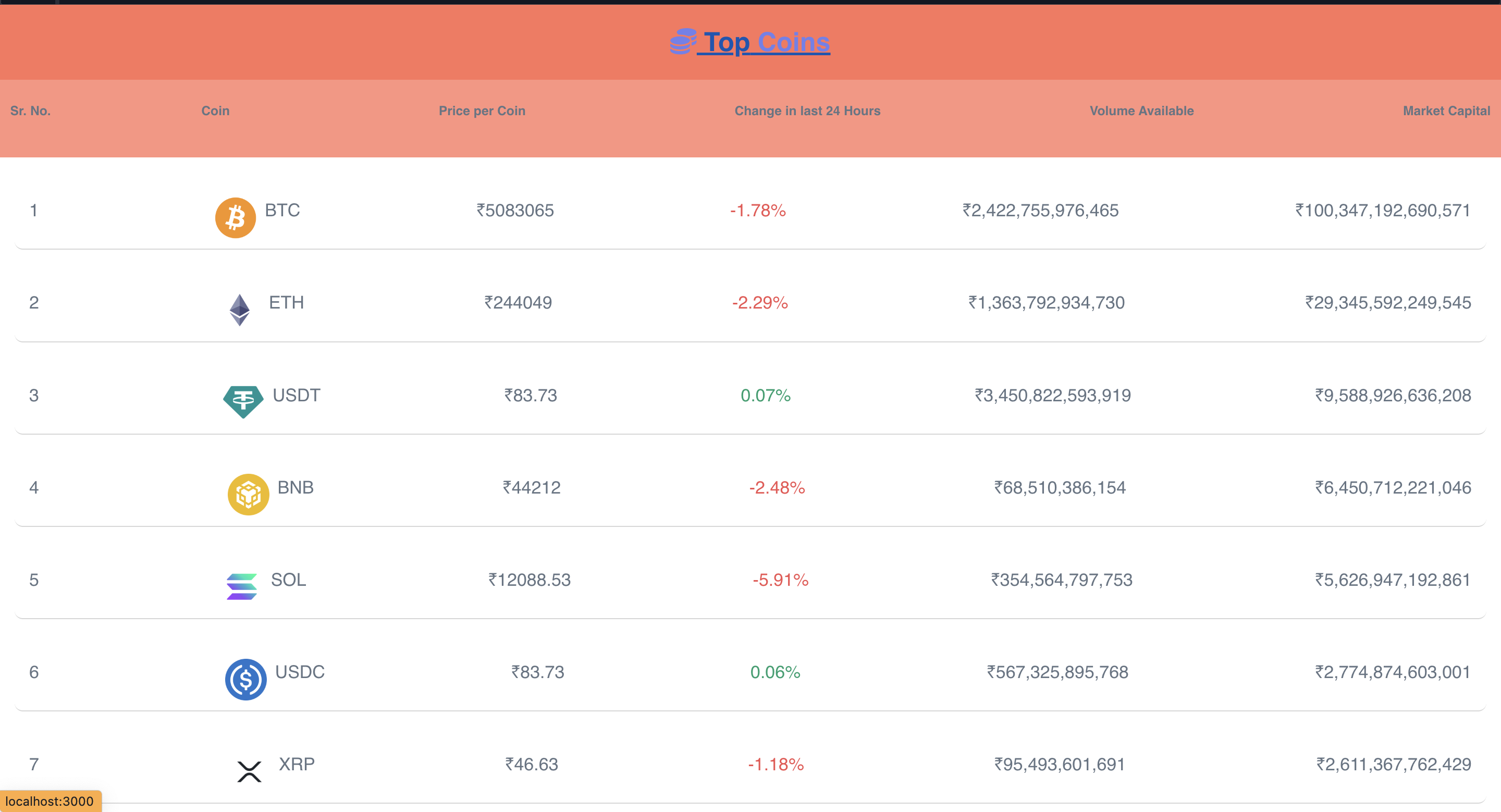This screenshot has width=1501, height=812.
Task: Select the XRP coin name
Action: tap(297, 764)
